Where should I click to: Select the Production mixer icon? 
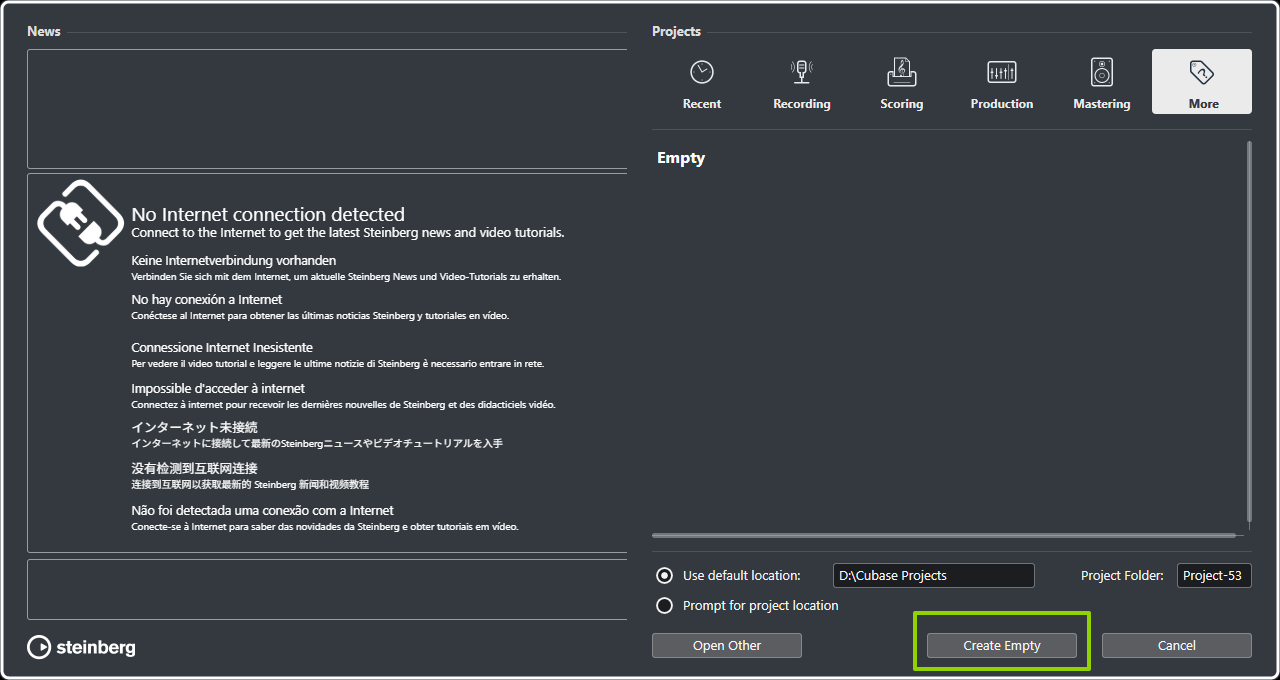point(1001,73)
